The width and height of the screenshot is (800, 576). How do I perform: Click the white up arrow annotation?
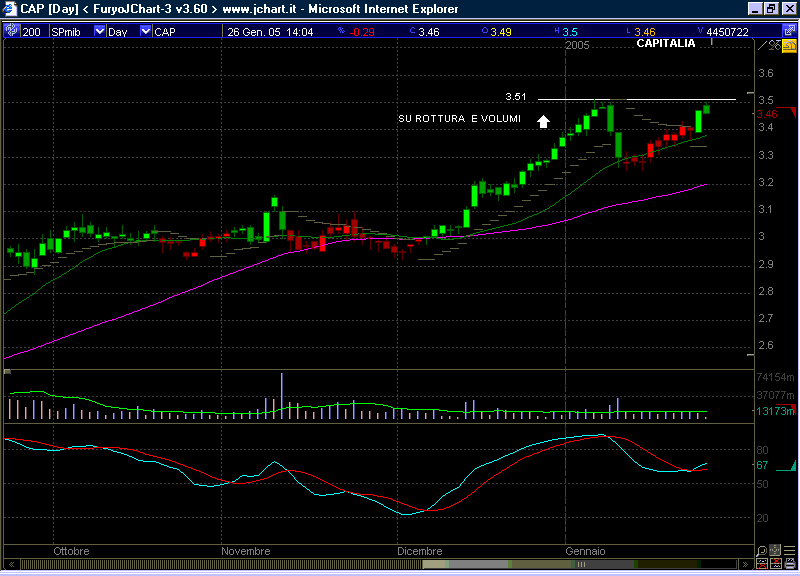543,121
